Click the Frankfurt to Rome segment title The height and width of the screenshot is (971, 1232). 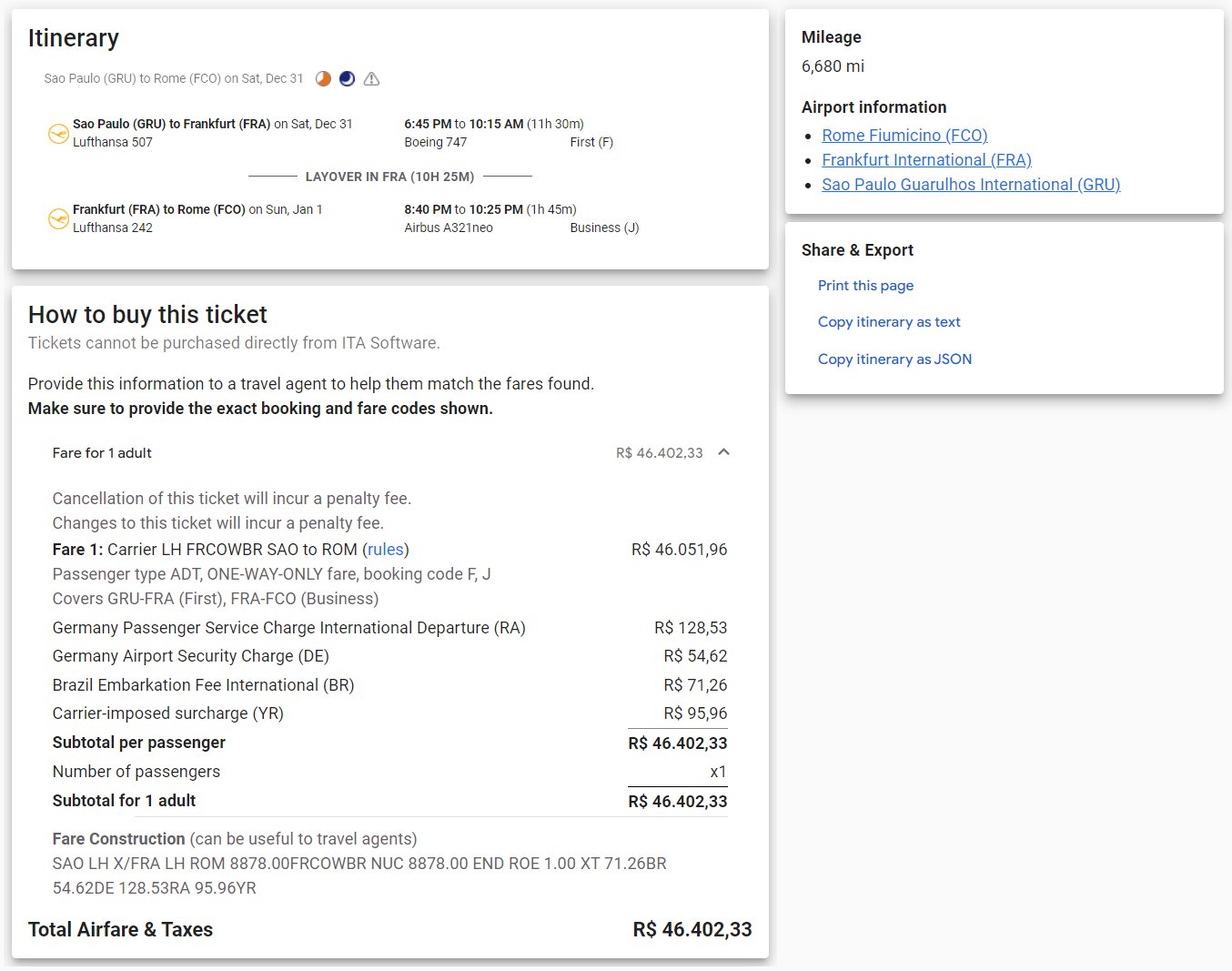pyautogui.click(x=159, y=209)
